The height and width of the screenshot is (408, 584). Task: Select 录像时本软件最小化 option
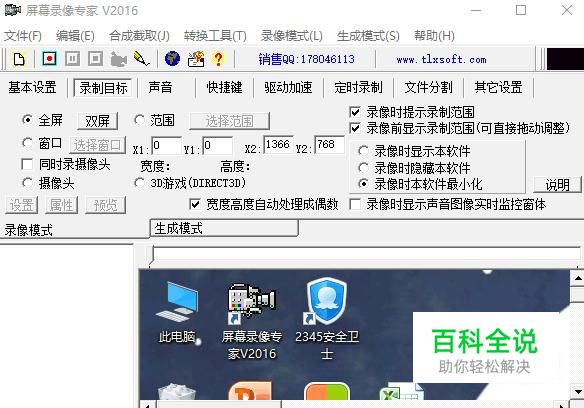[363, 184]
